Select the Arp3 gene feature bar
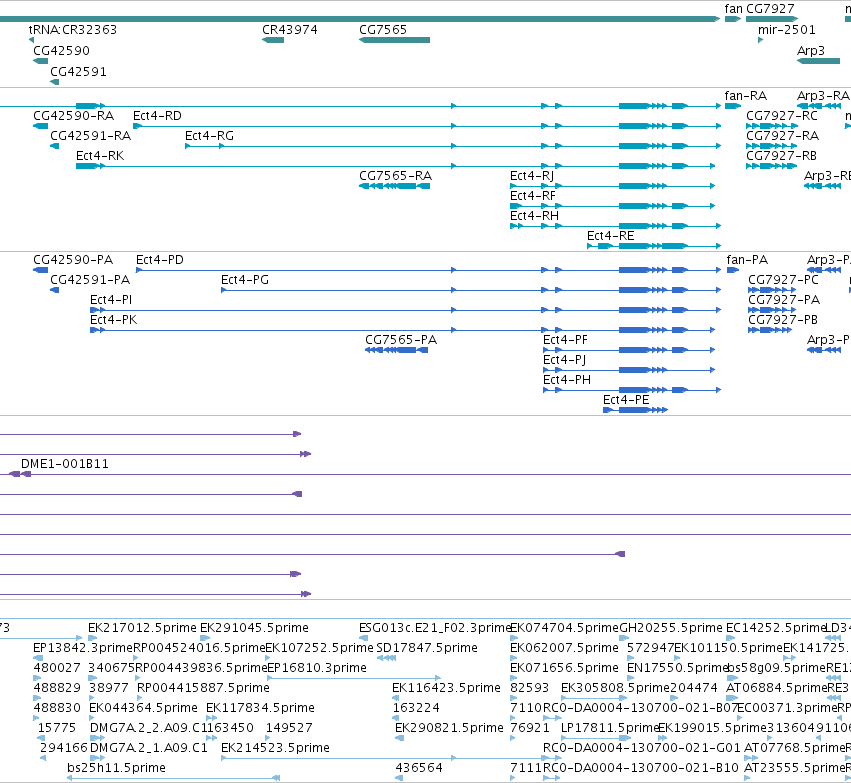 click(x=818, y=61)
